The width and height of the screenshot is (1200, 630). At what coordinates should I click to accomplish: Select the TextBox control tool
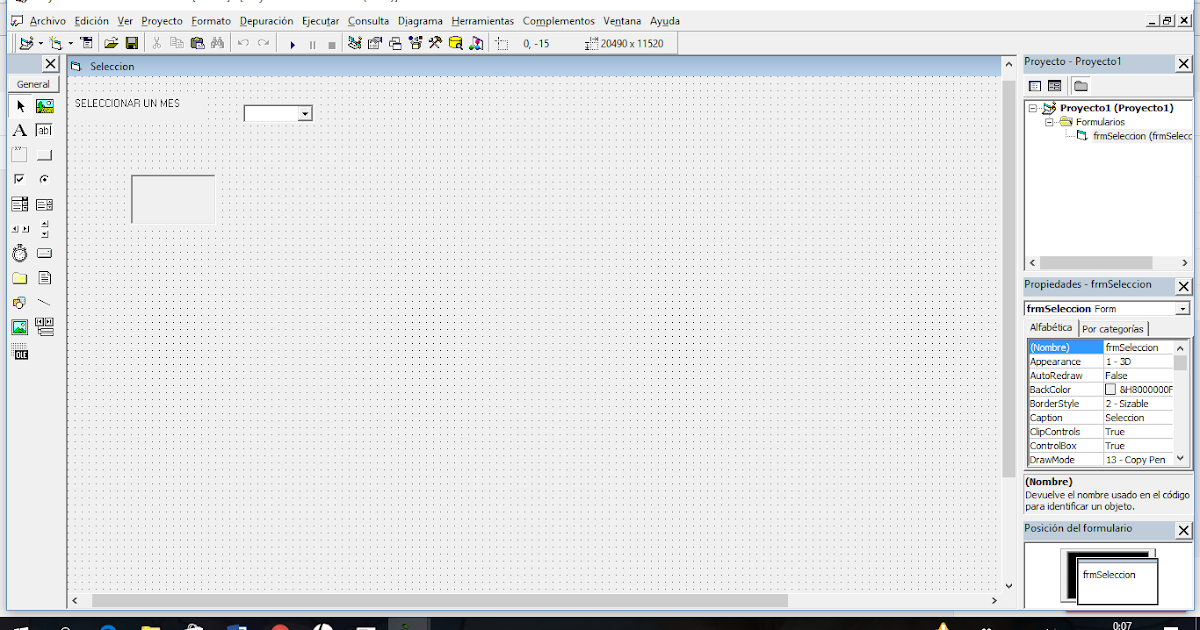[x=45, y=129]
